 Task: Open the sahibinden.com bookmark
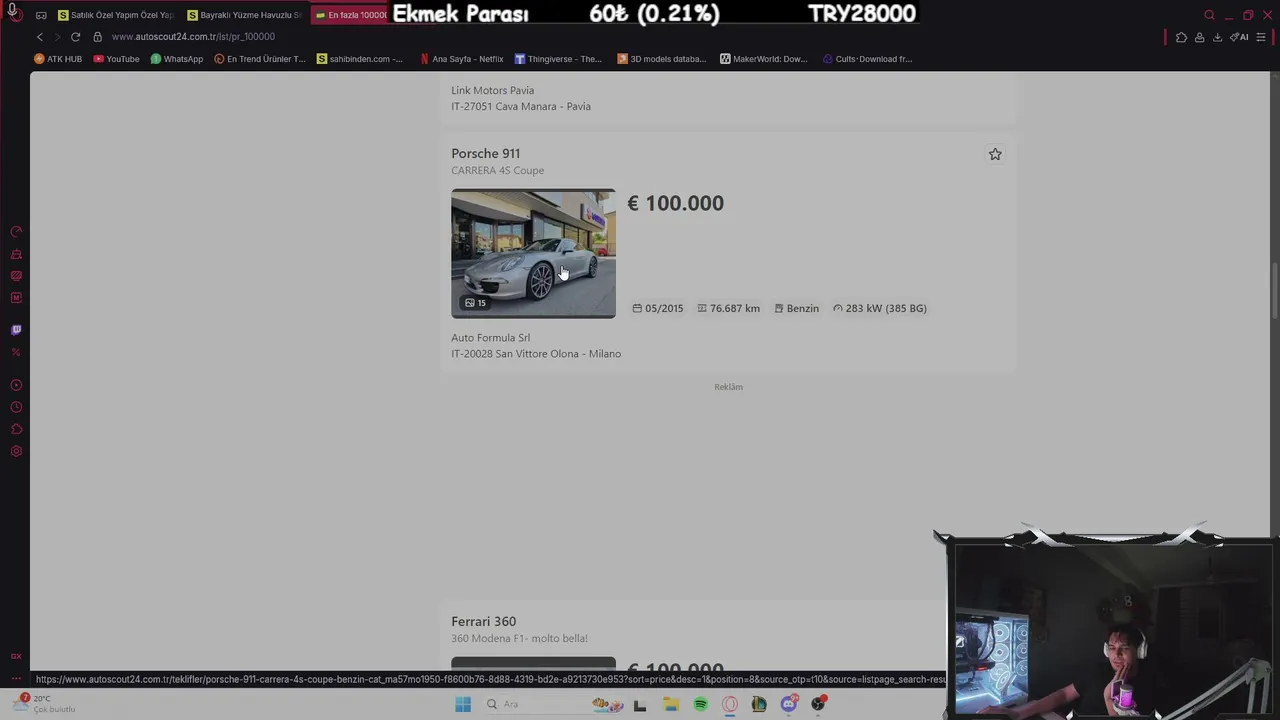[360, 59]
